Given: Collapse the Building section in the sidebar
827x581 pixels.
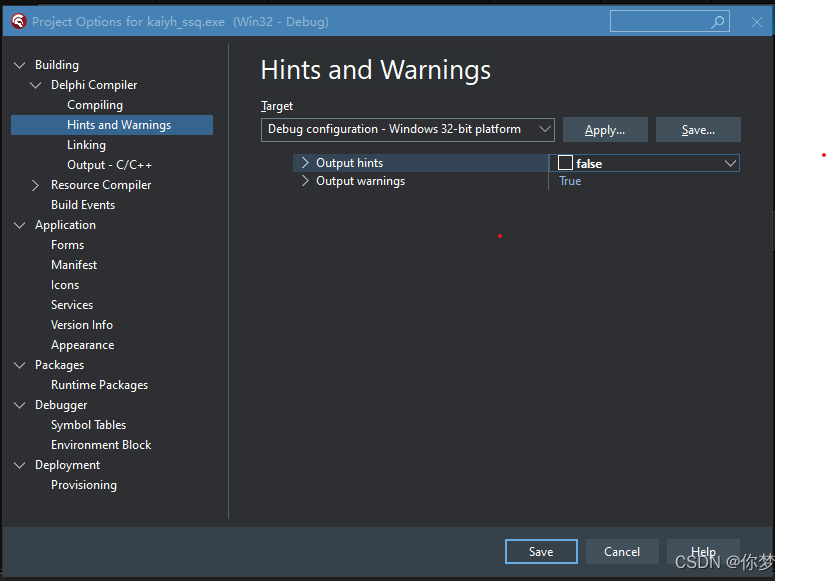Looking at the screenshot, I should 19,64.
